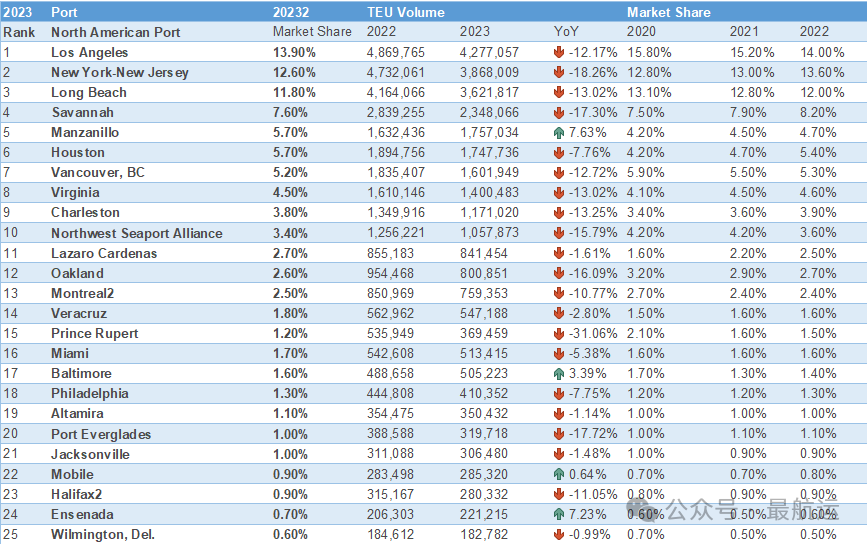Click the red down arrow in Wilmington, Del. row
The height and width of the screenshot is (544, 867).
(x=558, y=535)
